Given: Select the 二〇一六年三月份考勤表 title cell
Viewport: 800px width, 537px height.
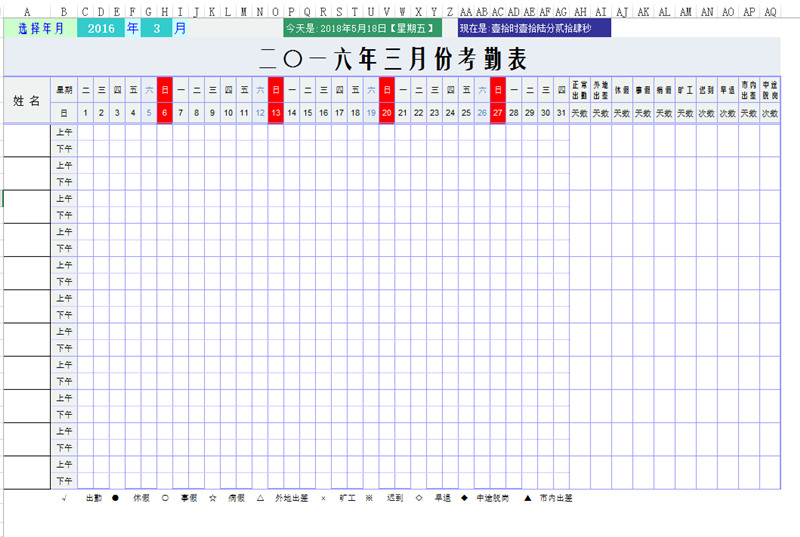Looking at the screenshot, I should point(391,57).
